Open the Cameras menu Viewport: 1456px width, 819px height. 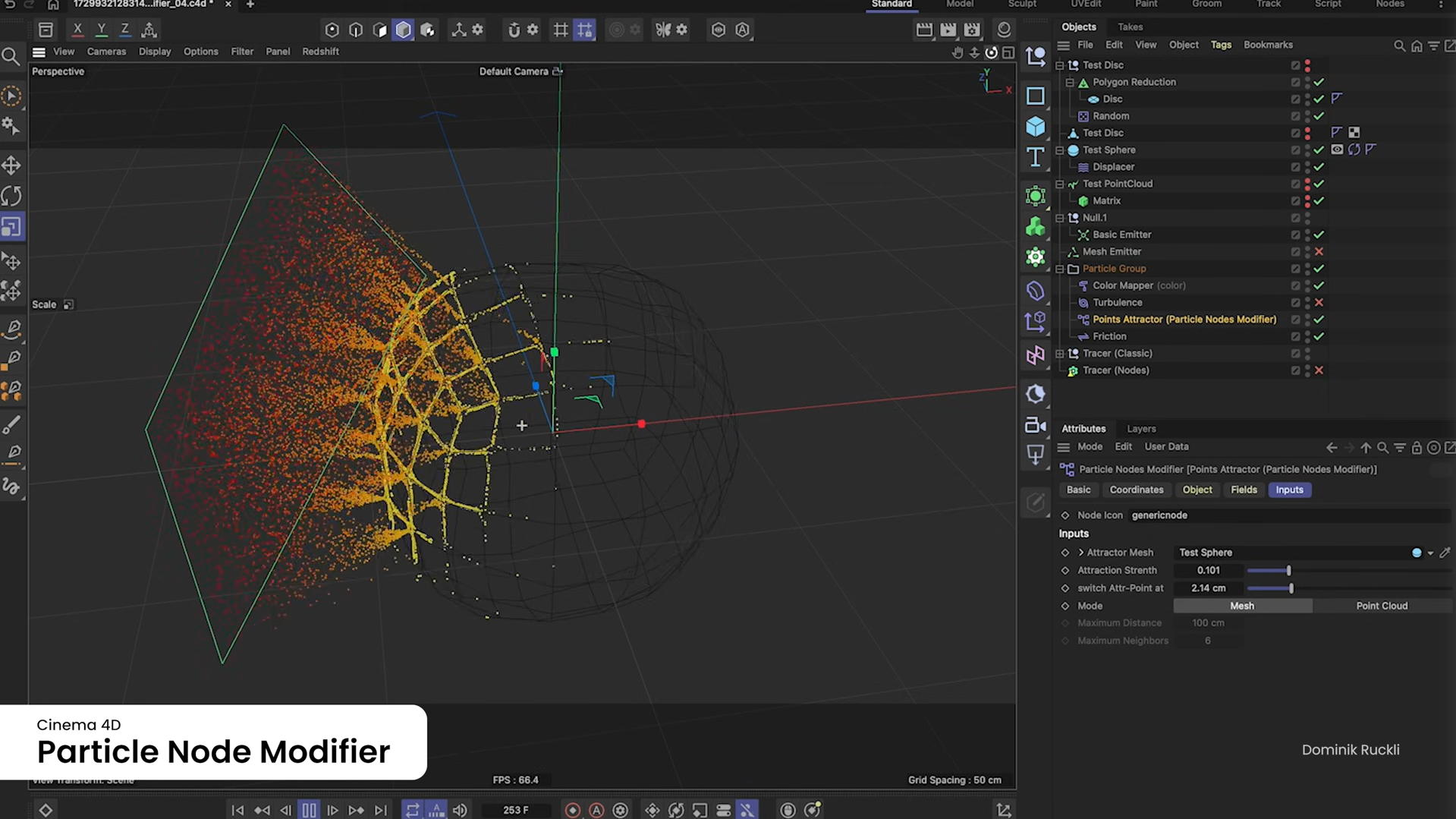(106, 51)
